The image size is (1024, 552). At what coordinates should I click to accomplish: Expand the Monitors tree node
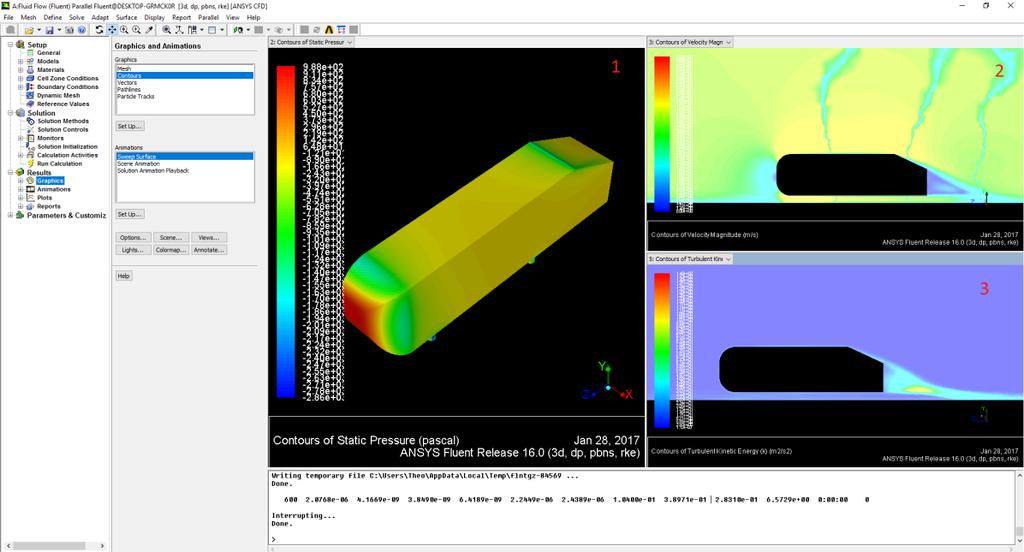[20, 138]
